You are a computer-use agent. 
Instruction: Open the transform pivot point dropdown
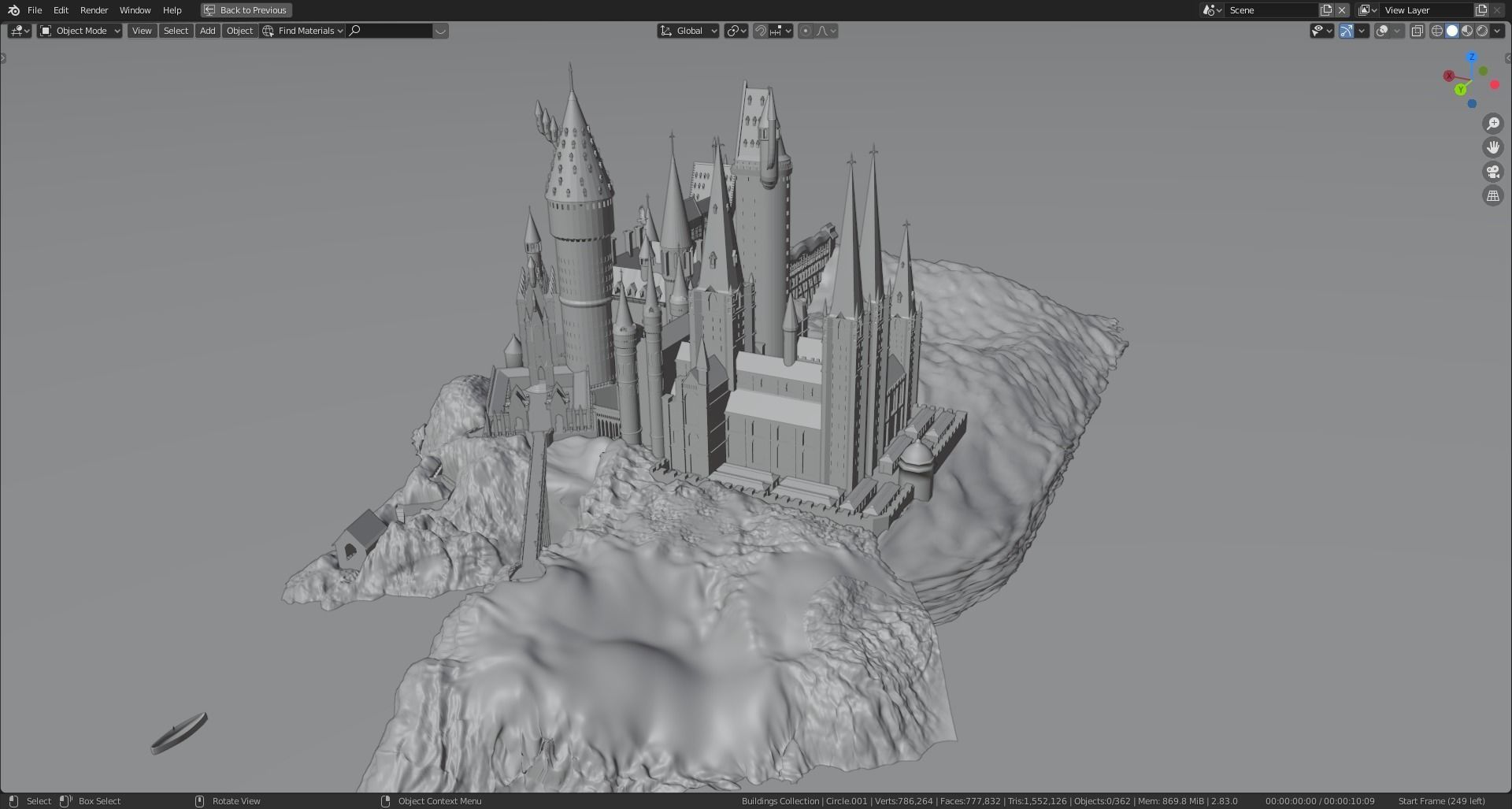point(736,31)
